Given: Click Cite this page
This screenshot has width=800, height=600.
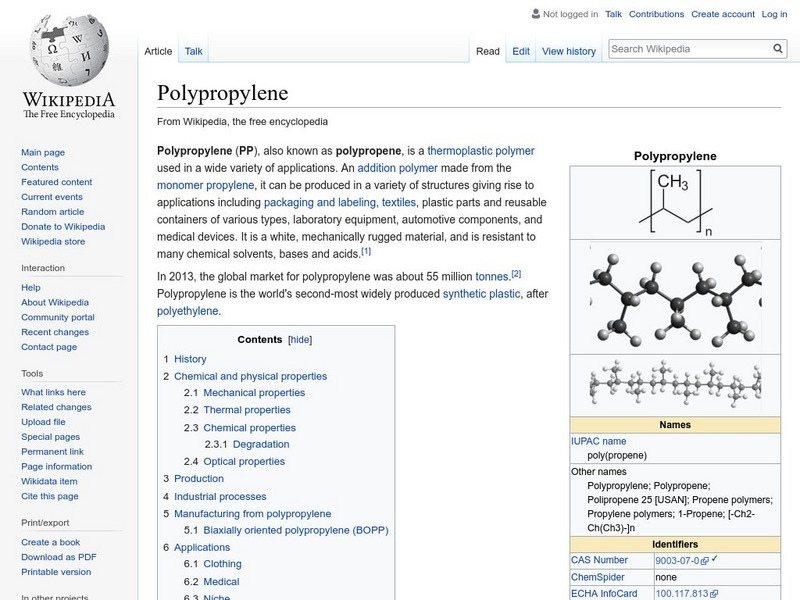Looking at the screenshot, I should pyautogui.click(x=49, y=496).
